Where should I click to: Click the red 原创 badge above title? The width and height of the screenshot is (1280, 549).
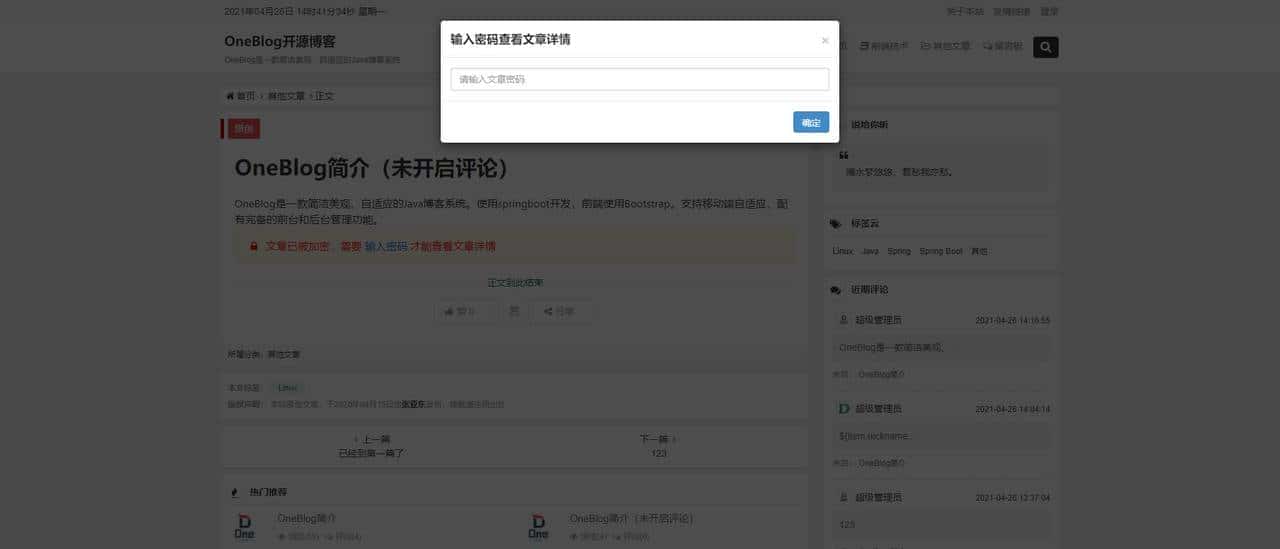point(242,128)
